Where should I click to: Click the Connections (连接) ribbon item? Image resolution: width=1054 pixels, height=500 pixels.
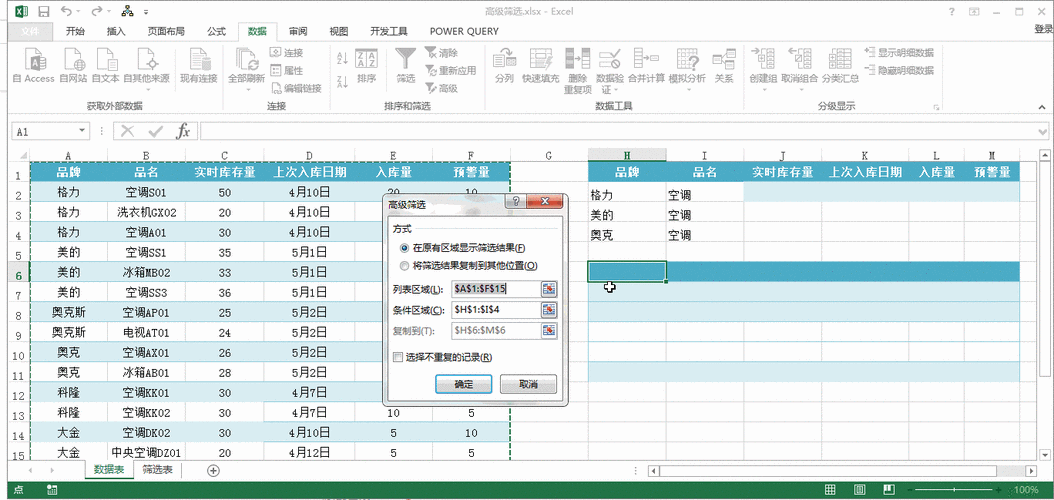pos(287,52)
